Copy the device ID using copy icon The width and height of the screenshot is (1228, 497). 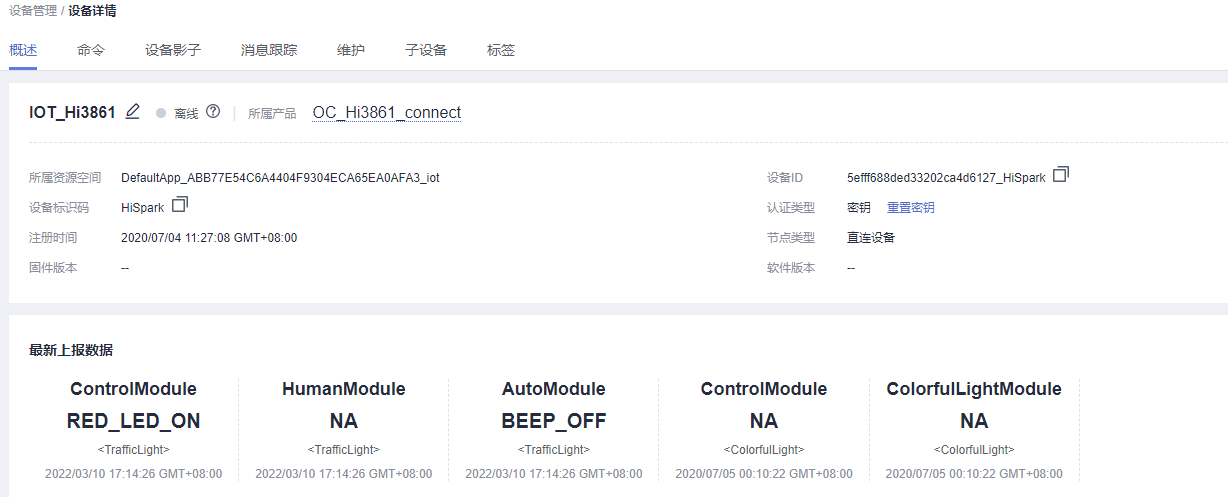pos(1061,174)
